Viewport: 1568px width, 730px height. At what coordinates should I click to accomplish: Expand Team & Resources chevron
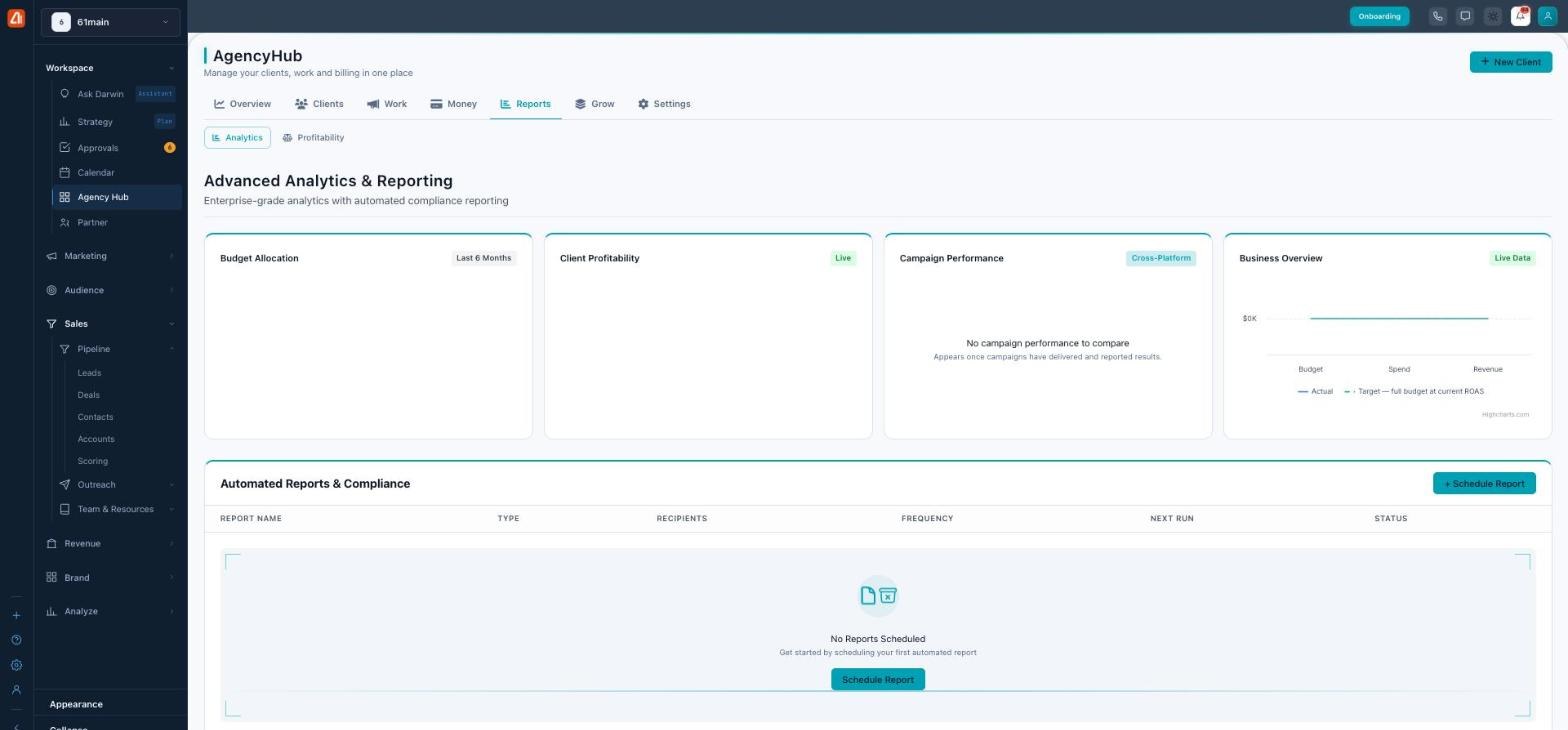(171, 509)
